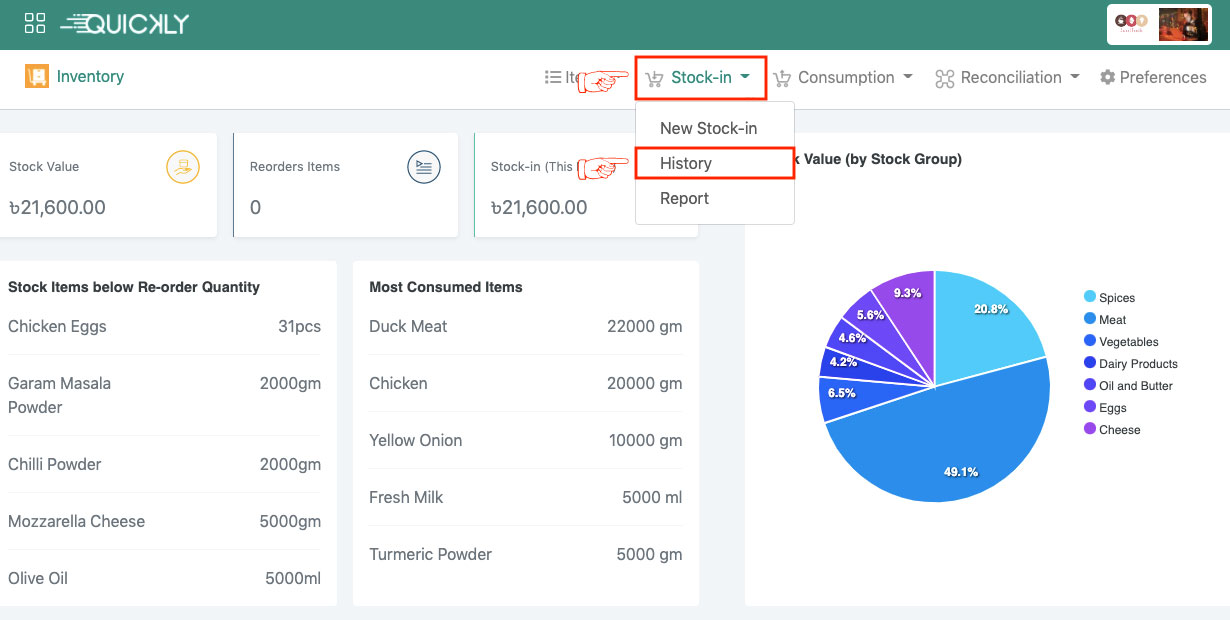Select New Stock-in from the menu
Viewport: 1230px width, 620px height.
coord(708,128)
